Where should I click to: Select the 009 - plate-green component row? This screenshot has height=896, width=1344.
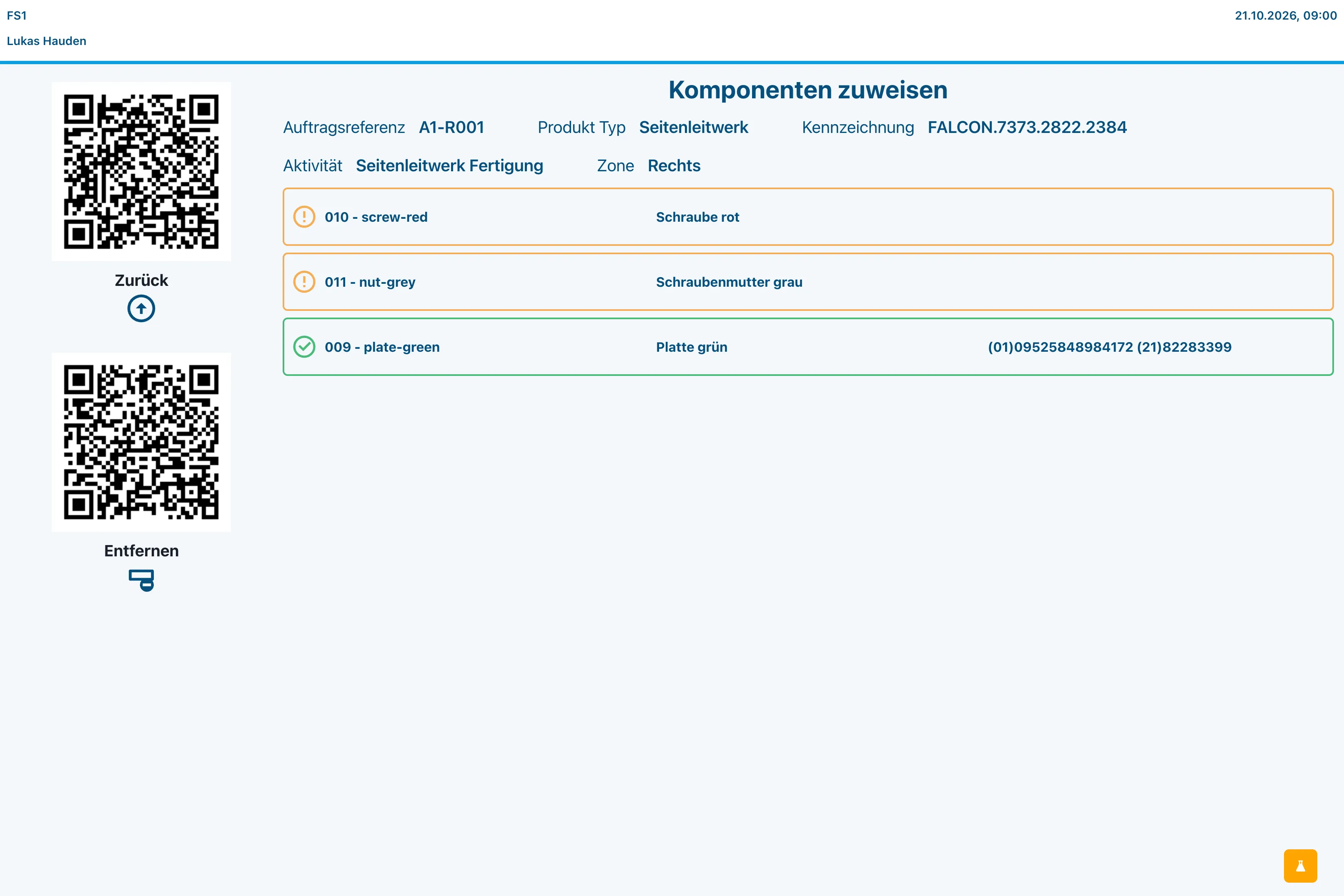[x=808, y=347]
